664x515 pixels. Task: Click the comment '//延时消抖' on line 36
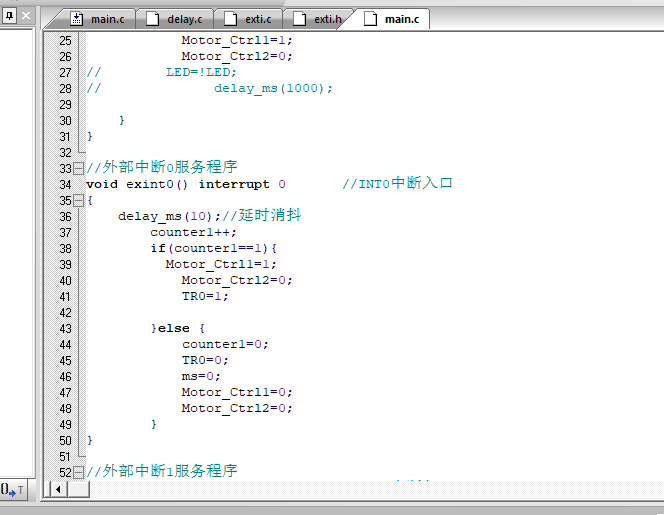click(x=262, y=216)
